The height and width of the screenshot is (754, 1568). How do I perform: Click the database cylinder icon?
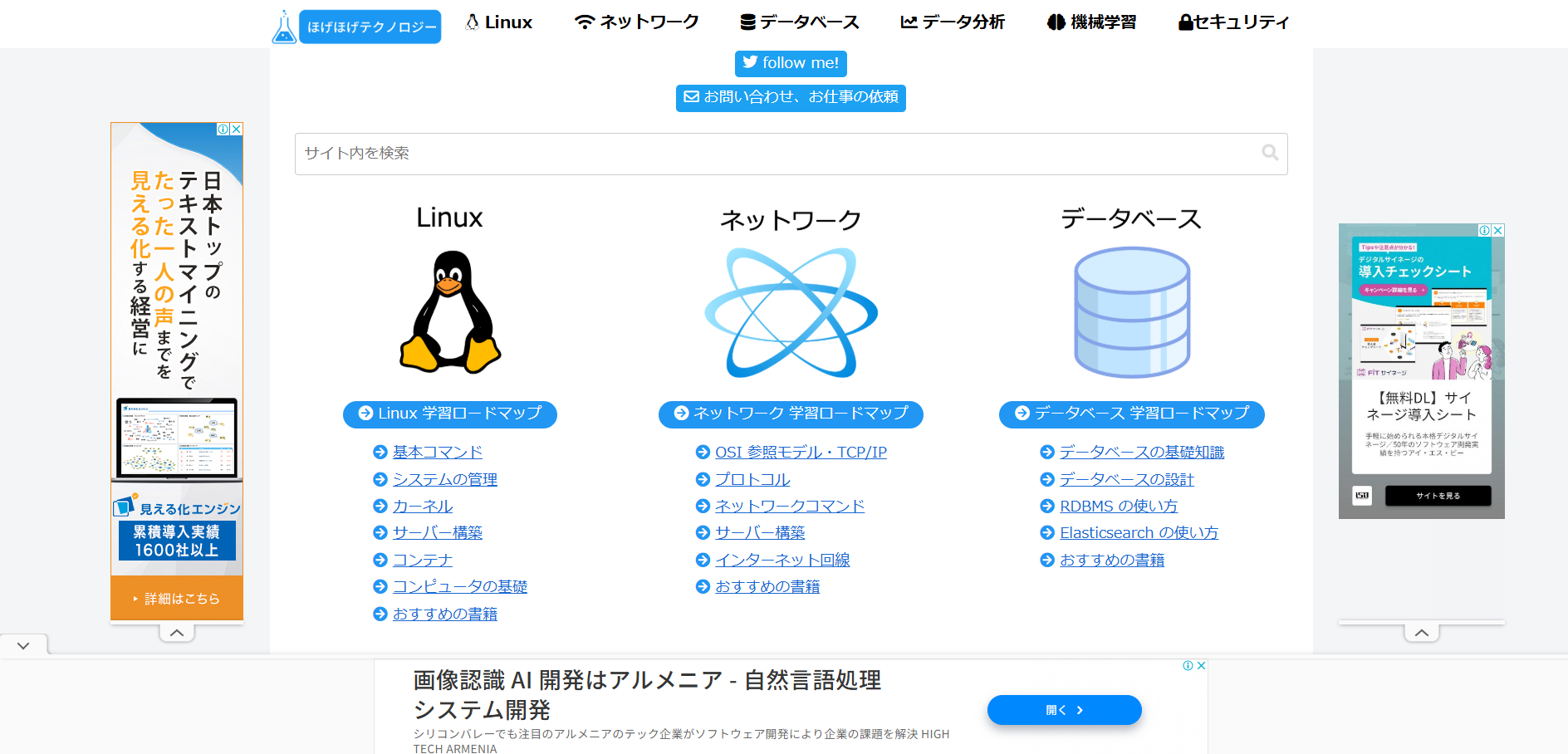click(x=1131, y=312)
